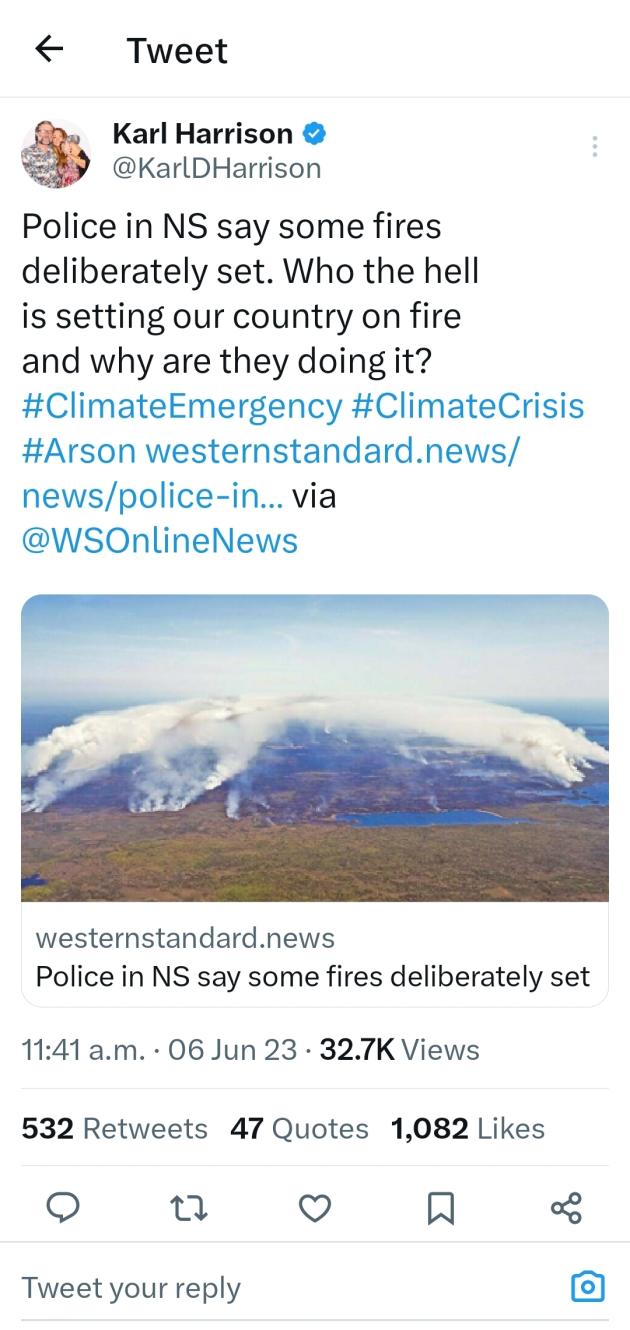View the 1,082 Likes list

(468, 1129)
